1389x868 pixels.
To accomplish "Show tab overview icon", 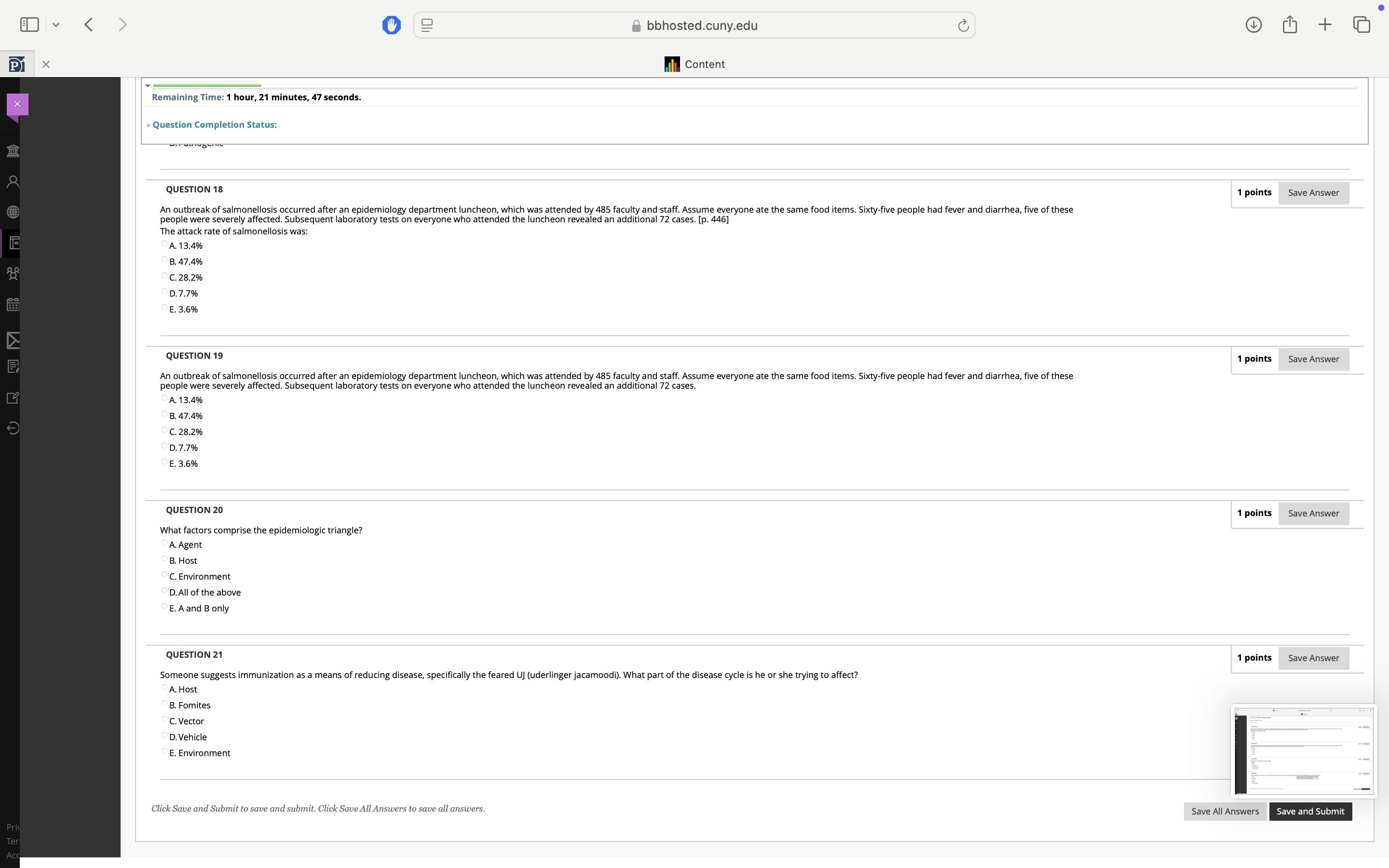I will tap(1362, 25).
